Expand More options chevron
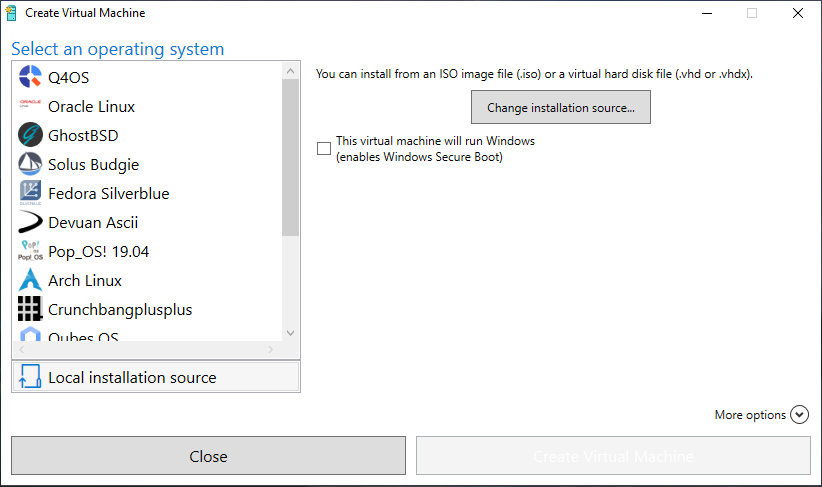 [799, 415]
